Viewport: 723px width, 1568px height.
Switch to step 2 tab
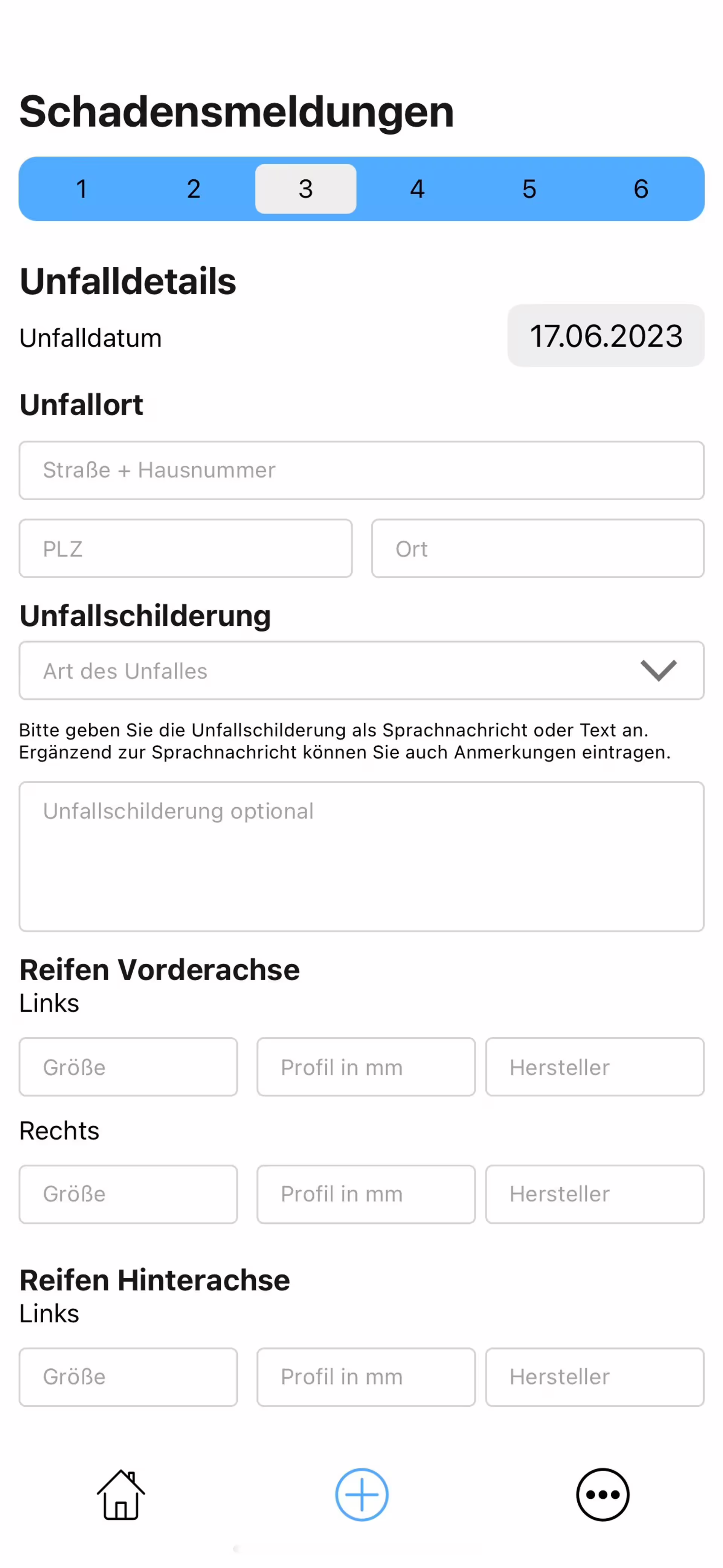194,189
